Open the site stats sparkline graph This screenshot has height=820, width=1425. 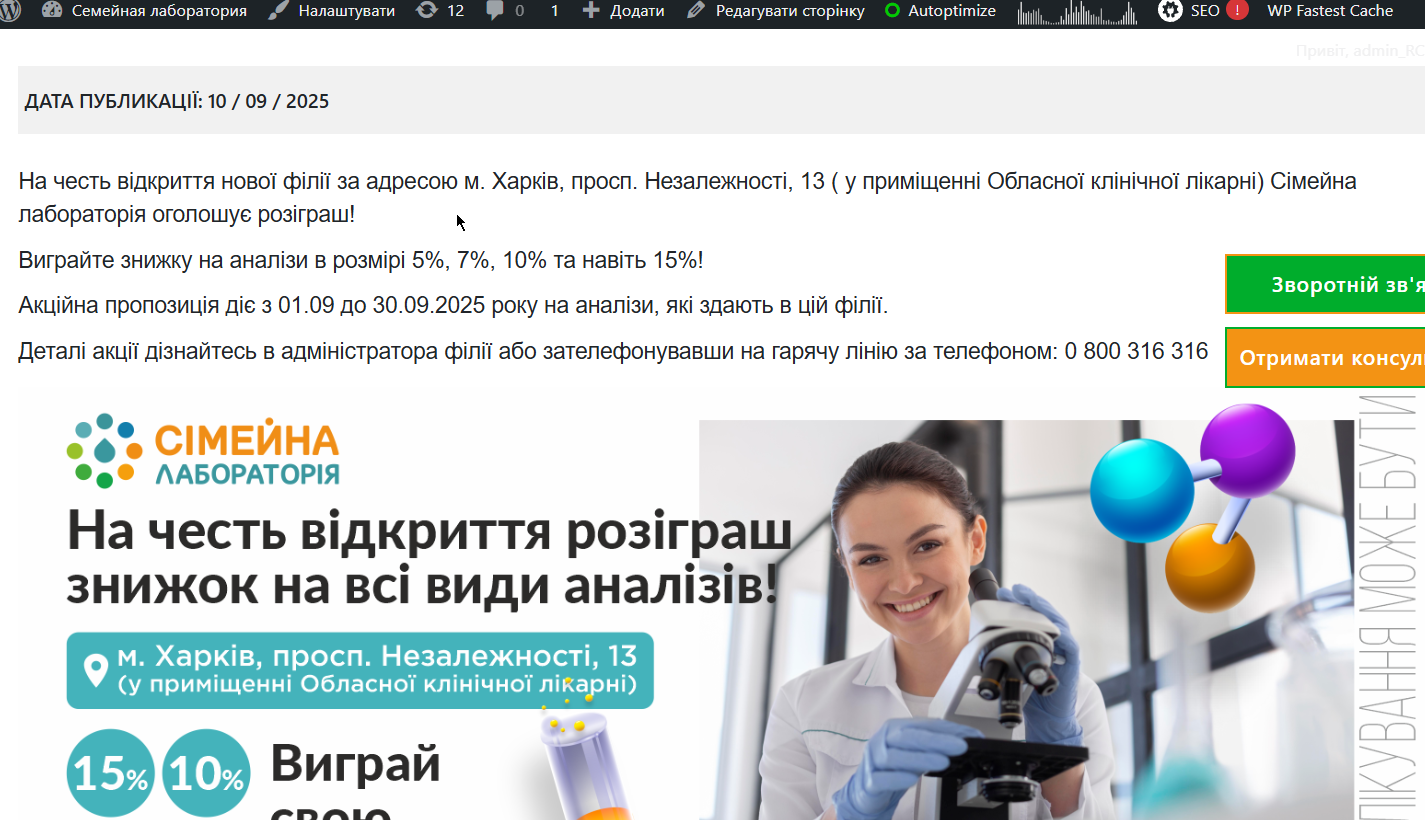[x=1077, y=12]
